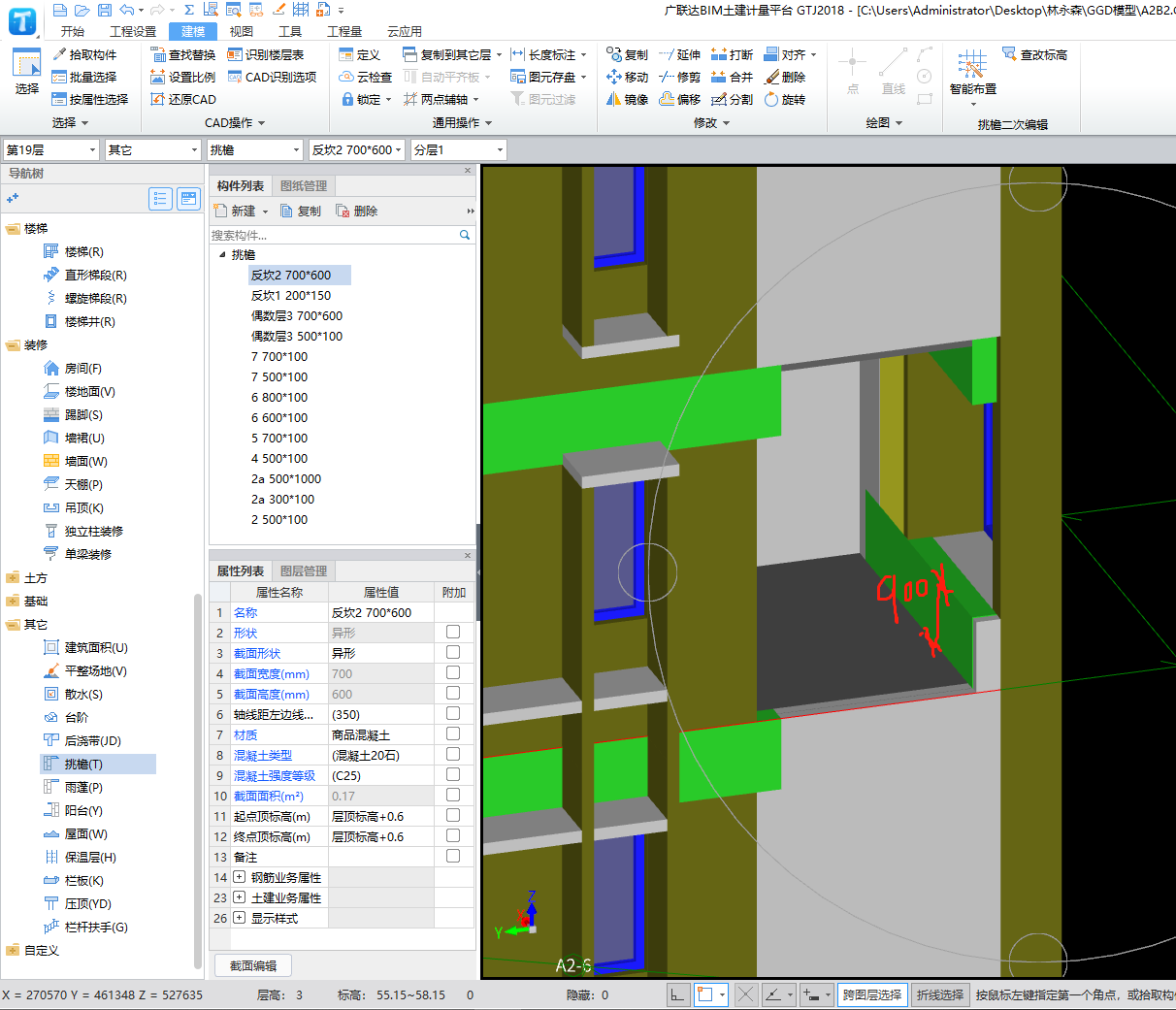The image size is (1176, 1010).
Task: Click the 跨图层选择 status bar button
Action: pyautogui.click(x=872, y=994)
